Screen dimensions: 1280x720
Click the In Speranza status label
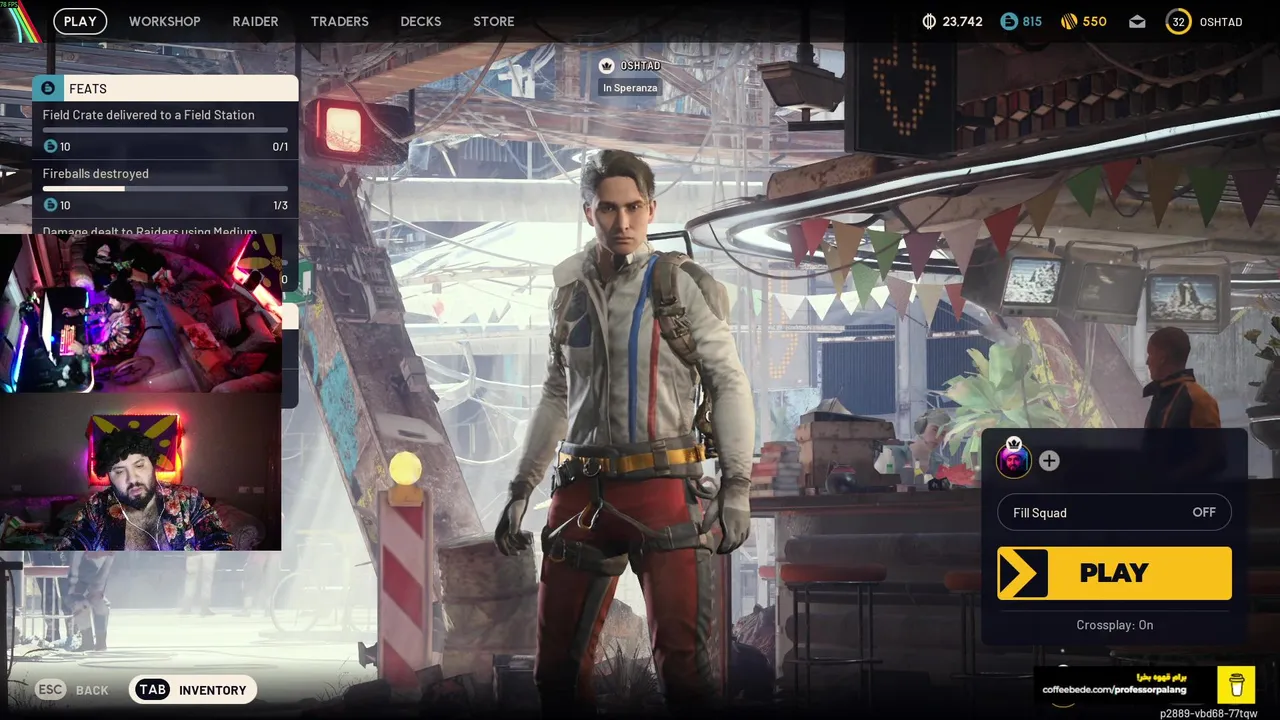(630, 88)
